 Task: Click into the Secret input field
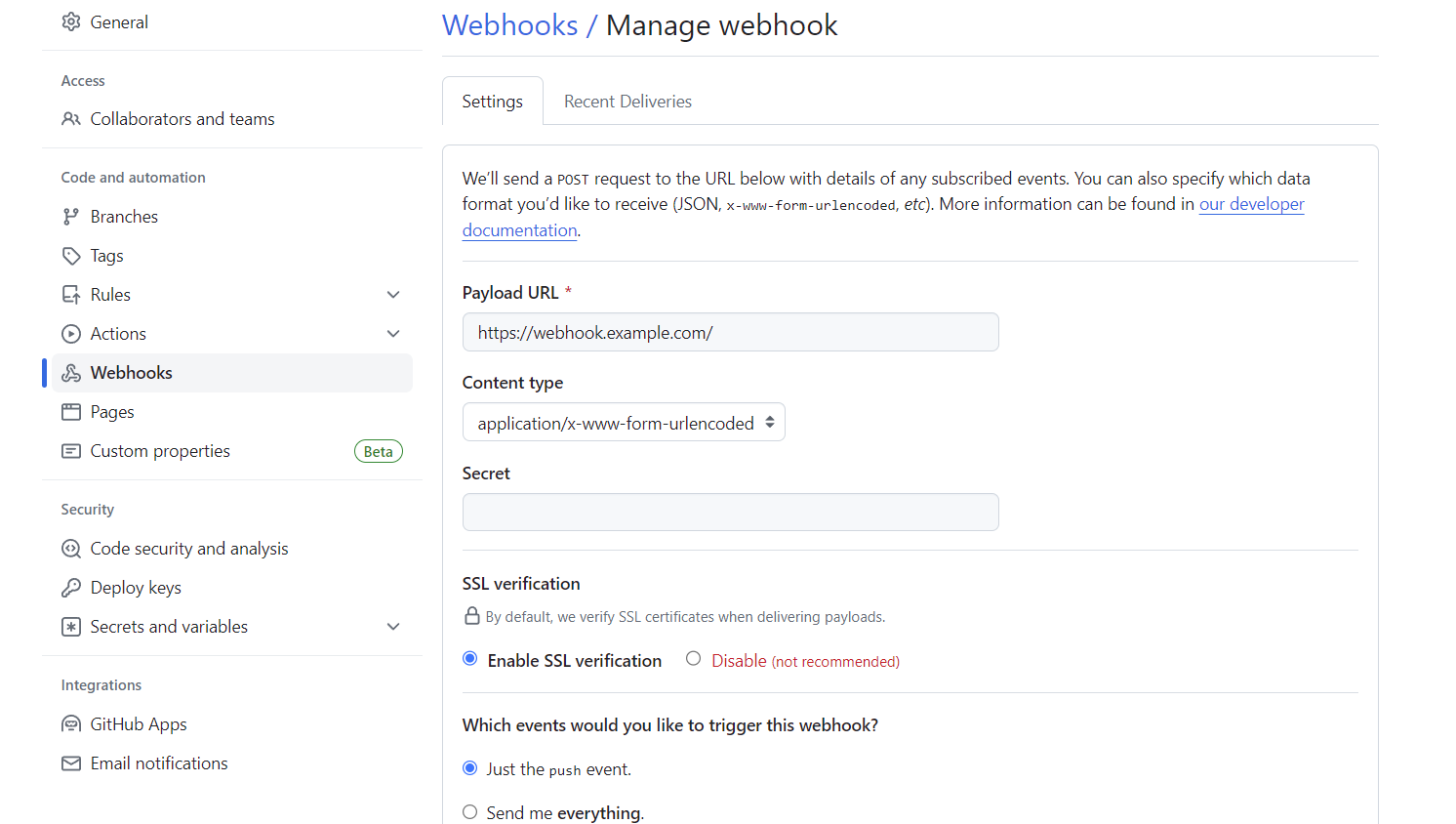click(730, 513)
